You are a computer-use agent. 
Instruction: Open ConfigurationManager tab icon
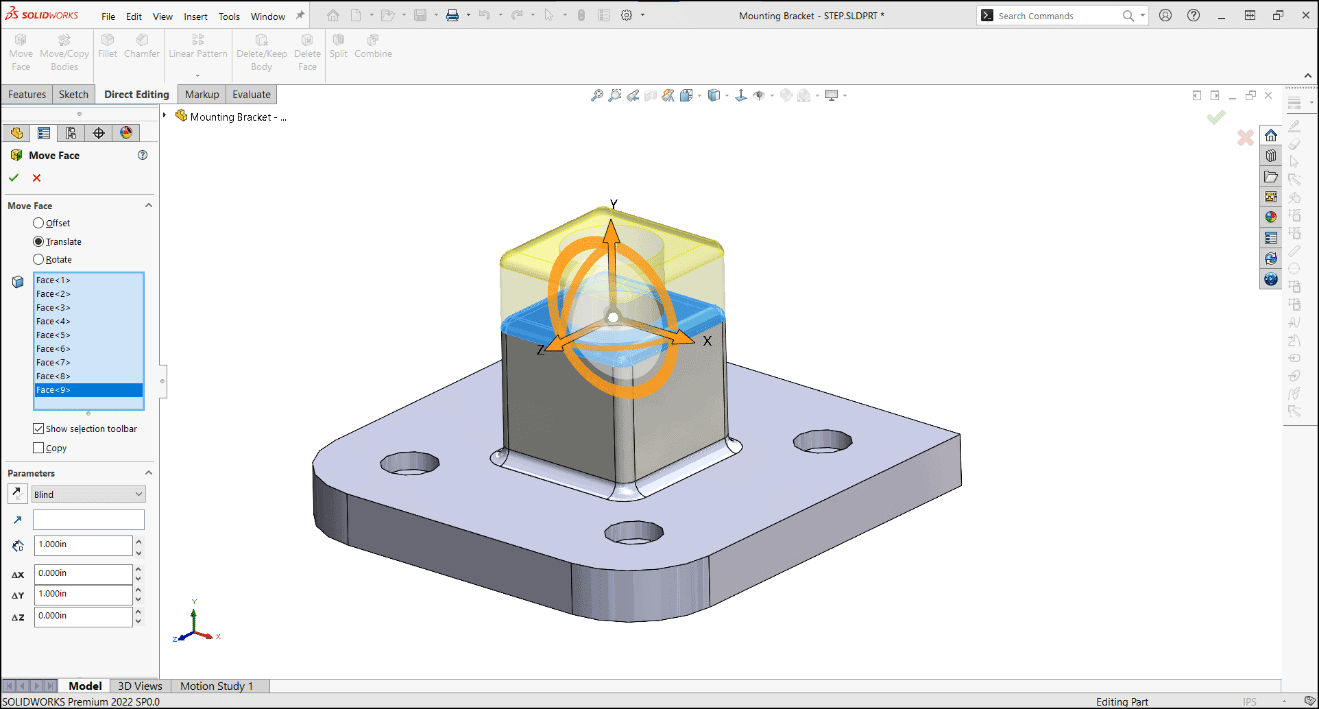coord(71,133)
